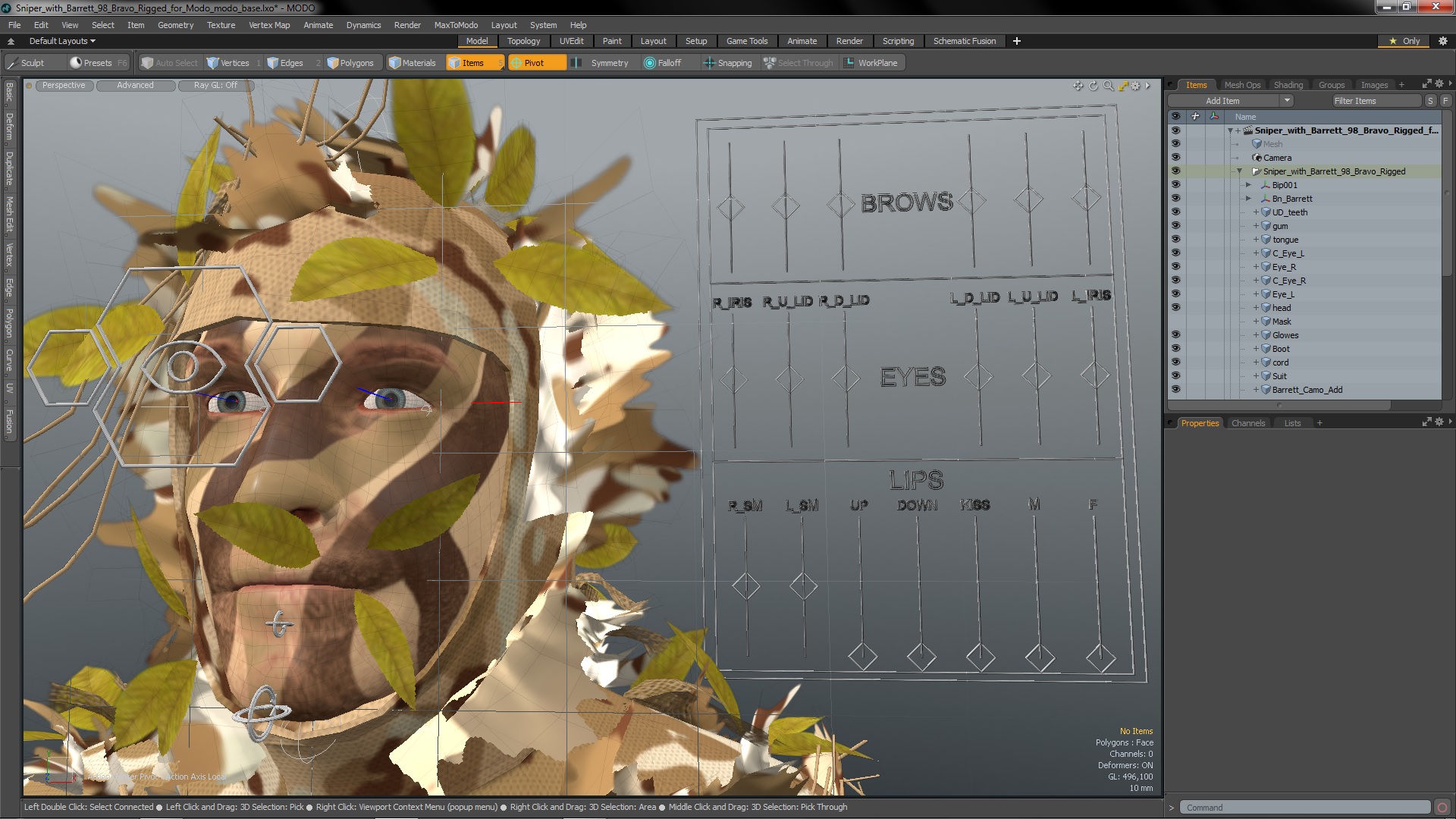Image resolution: width=1456 pixels, height=819 pixels.
Task: Maximize the Items panel
Action: 1426,84
